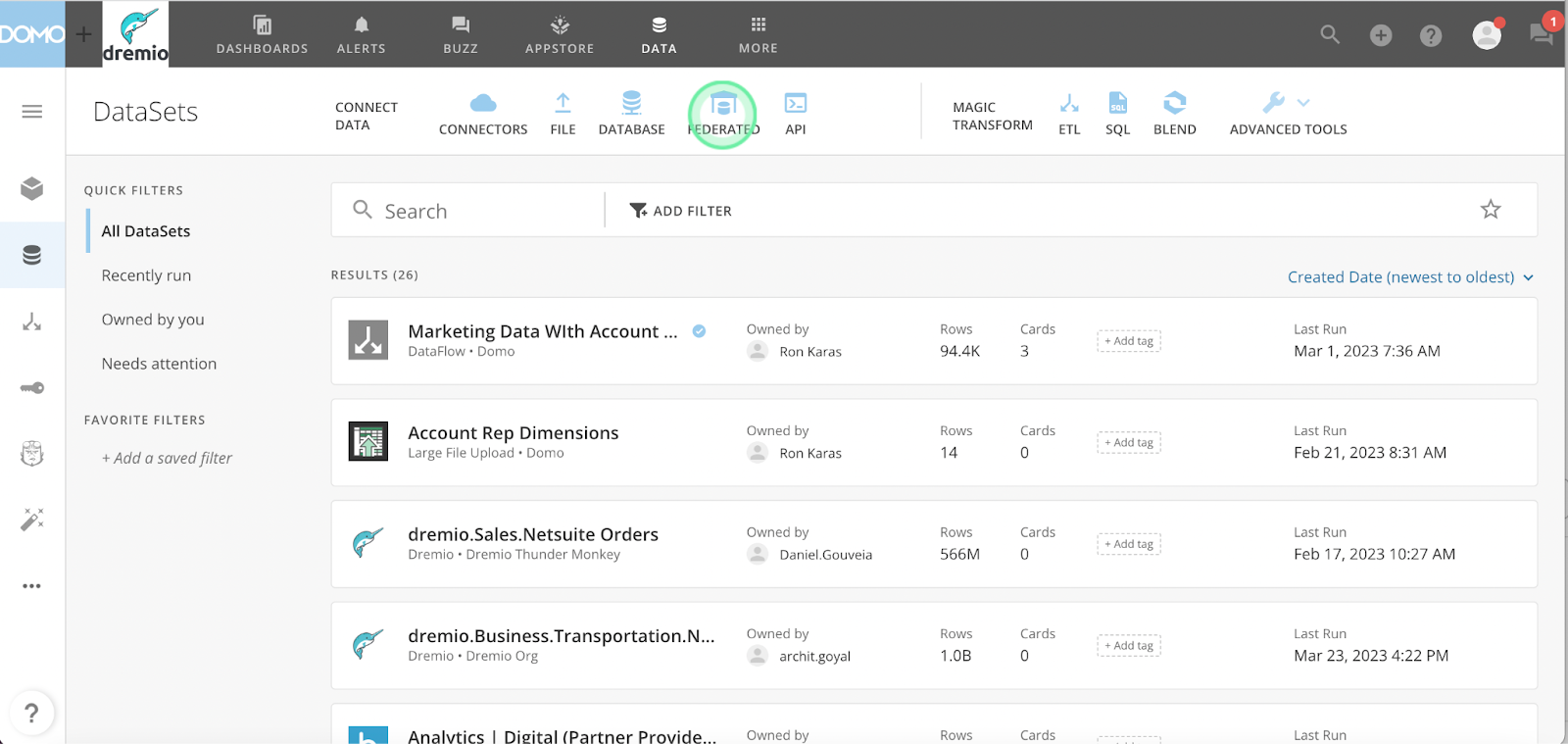Open the SQL transform tool
This screenshot has width=1568, height=744.
[x=1118, y=115]
